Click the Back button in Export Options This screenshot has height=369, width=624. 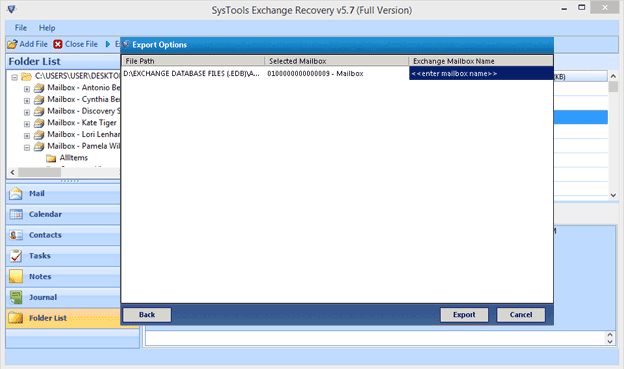click(x=147, y=315)
